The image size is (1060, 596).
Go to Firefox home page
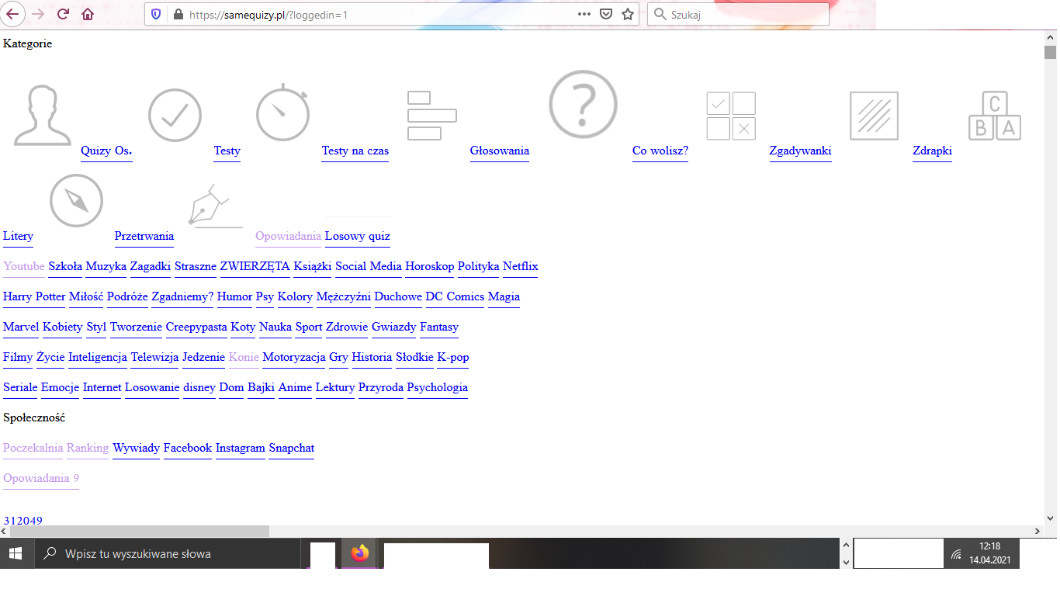[88, 14]
